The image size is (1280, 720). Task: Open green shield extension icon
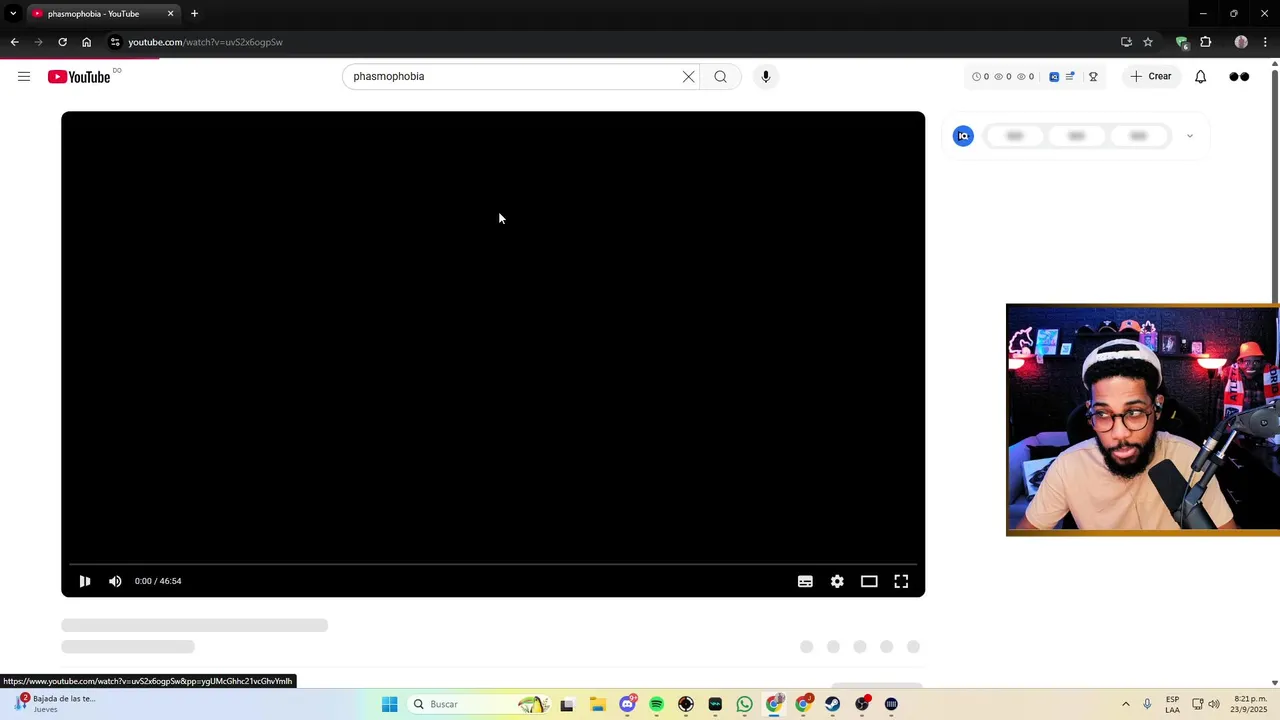point(1182,42)
